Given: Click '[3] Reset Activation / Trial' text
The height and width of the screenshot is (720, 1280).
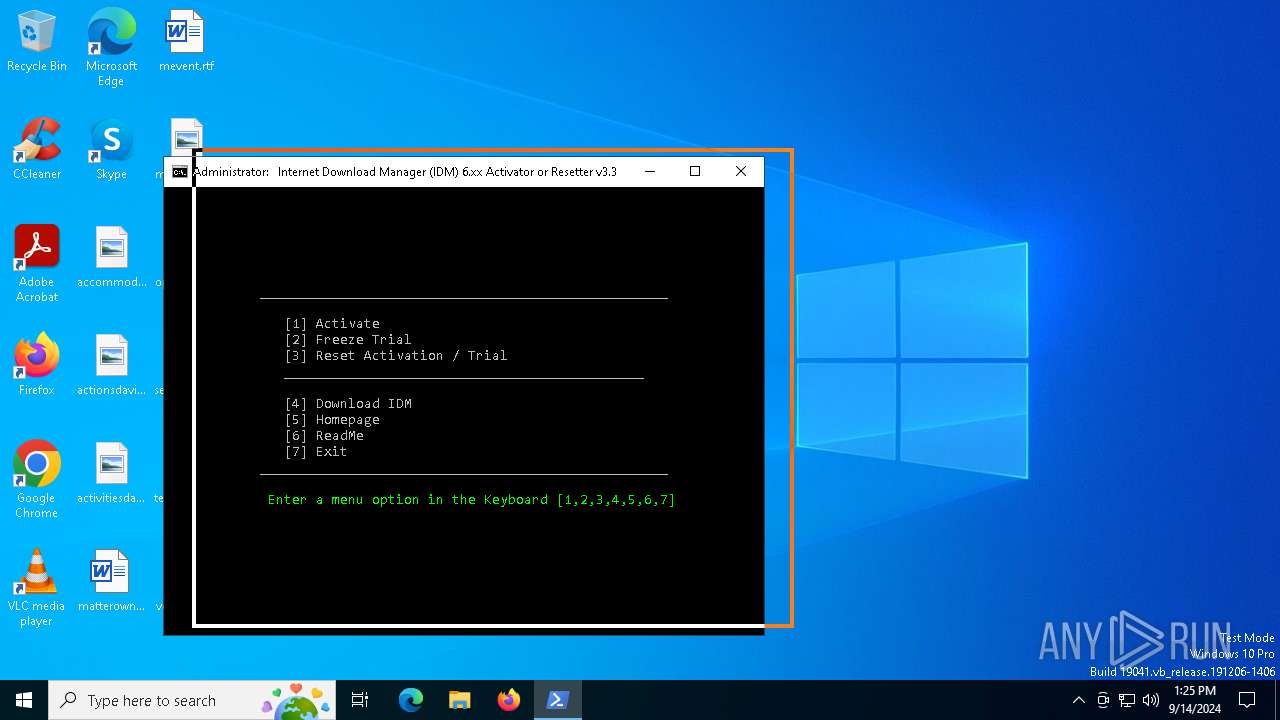Looking at the screenshot, I should pos(396,355).
